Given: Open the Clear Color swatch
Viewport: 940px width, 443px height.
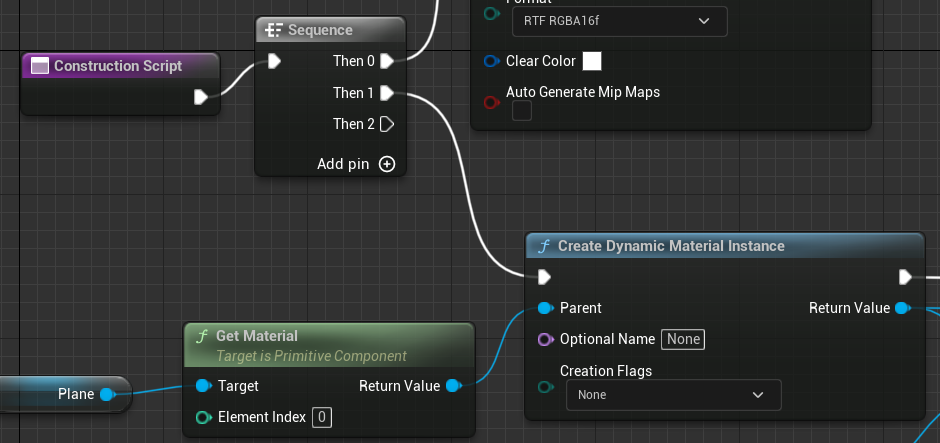Looking at the screenshot, I should (592, 61).
